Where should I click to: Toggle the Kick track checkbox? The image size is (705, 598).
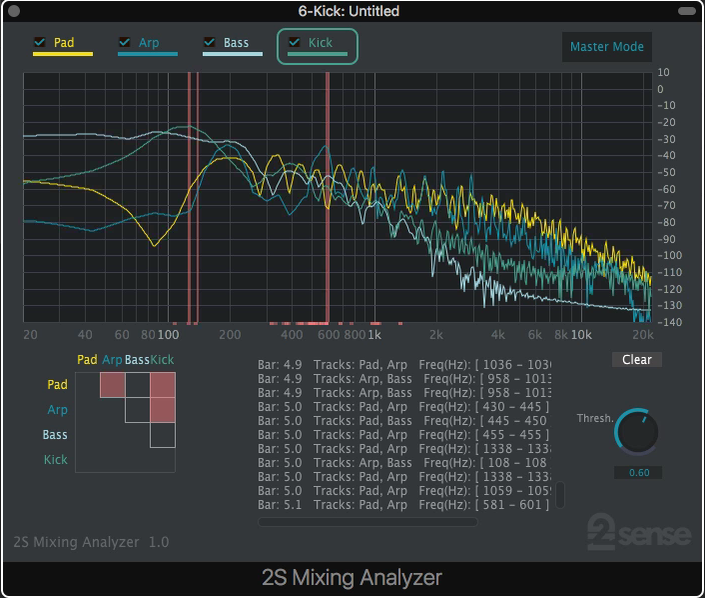(294, 42)
